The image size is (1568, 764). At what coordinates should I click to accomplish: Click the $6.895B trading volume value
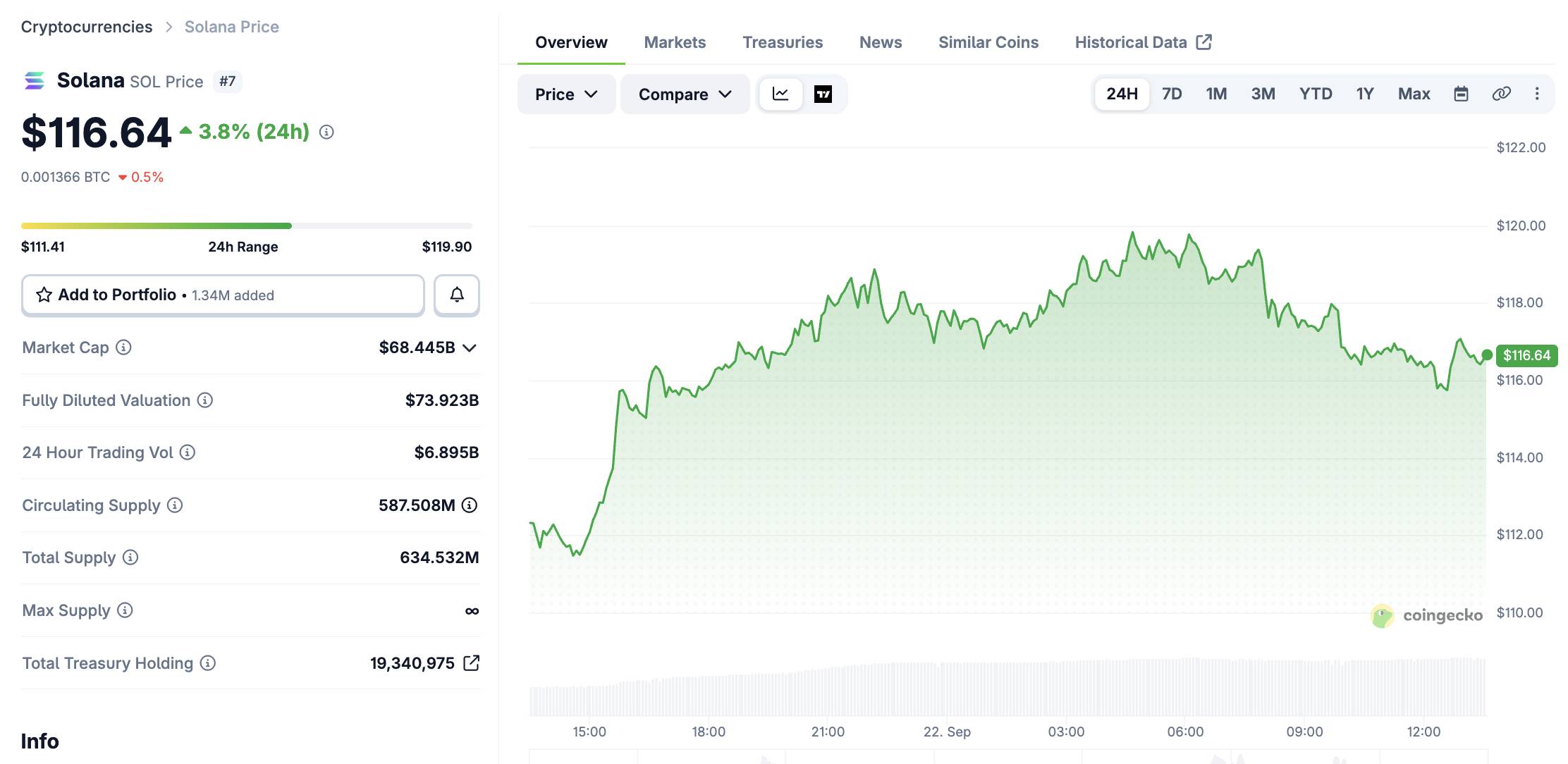click(446, 452)
